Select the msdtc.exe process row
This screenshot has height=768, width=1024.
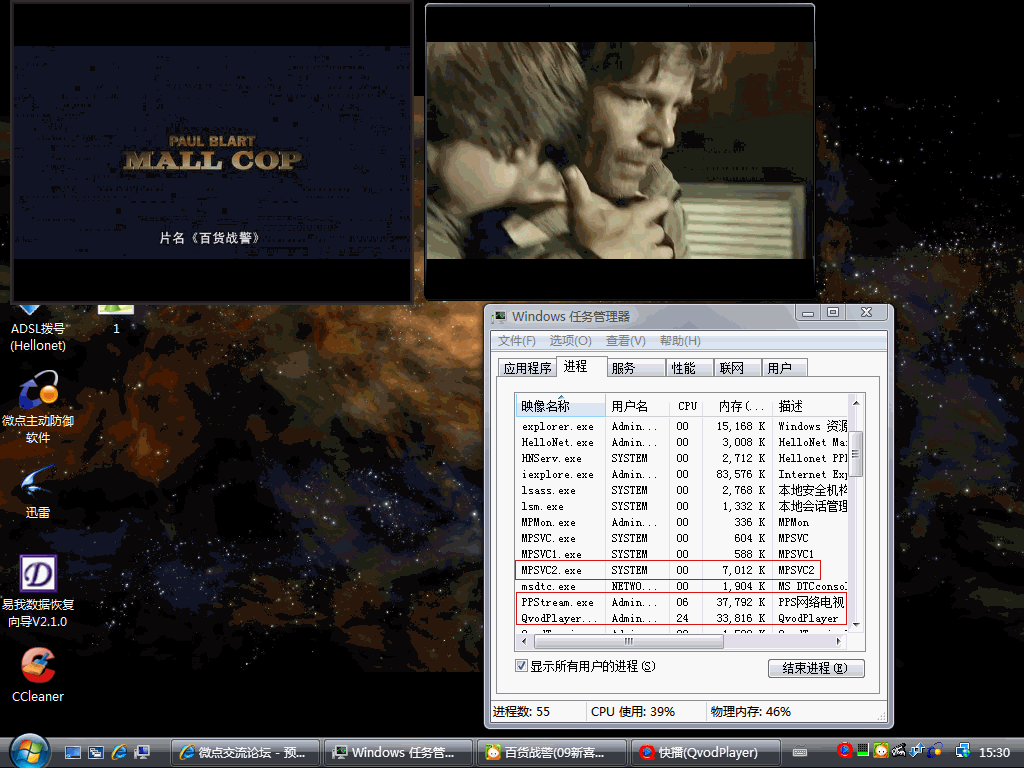[681, 586]
